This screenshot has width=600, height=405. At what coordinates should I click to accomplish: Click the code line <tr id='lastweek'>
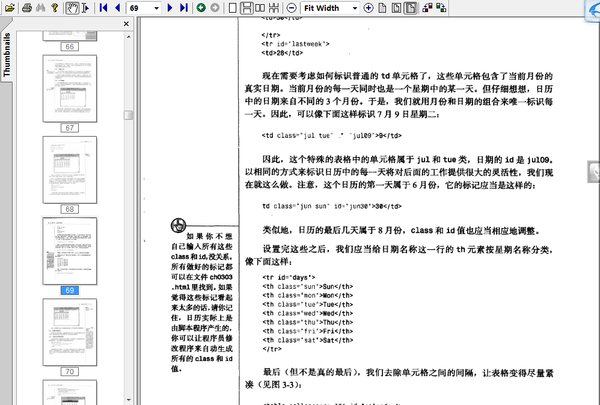click(x=295, y=44)
